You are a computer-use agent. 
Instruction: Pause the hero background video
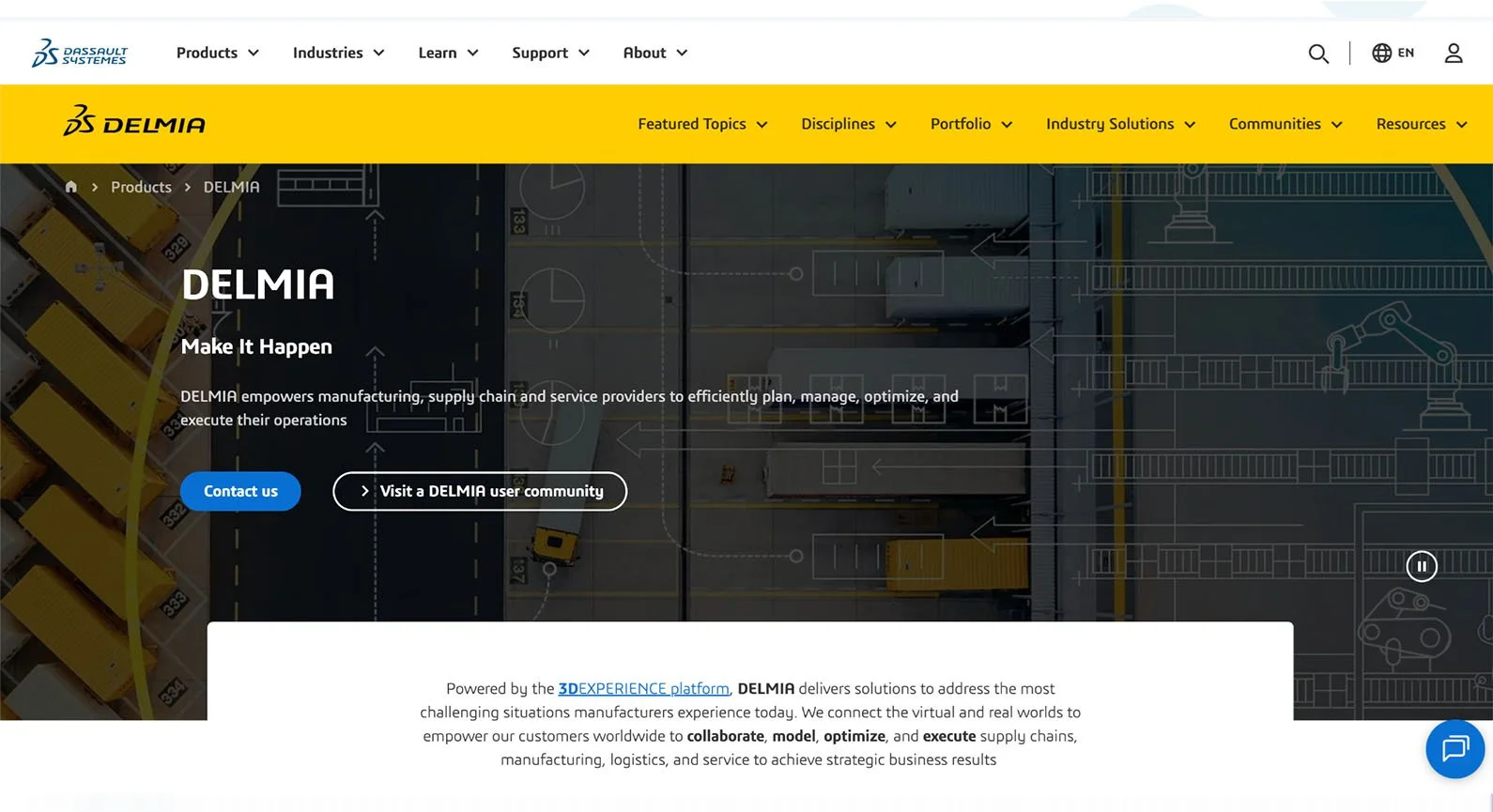click(x=1422, y=566)
